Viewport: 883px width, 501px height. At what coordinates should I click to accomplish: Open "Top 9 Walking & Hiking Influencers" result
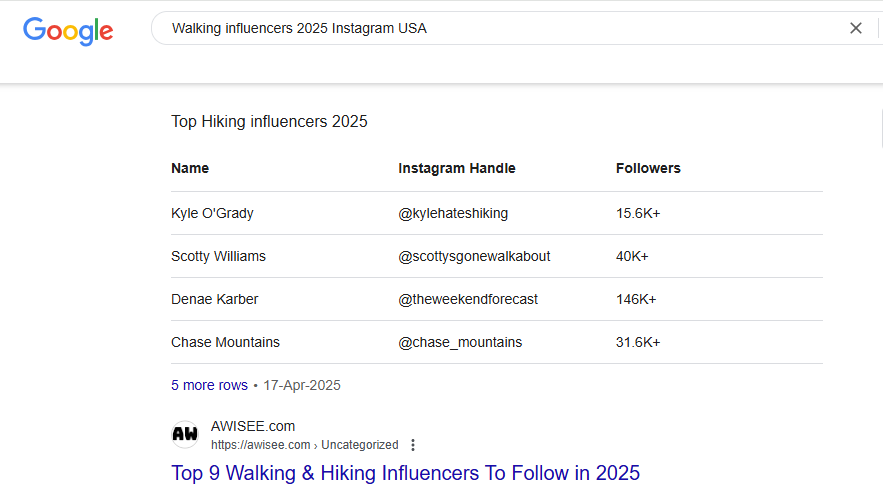pyautogui.click(x=405, y=473)
